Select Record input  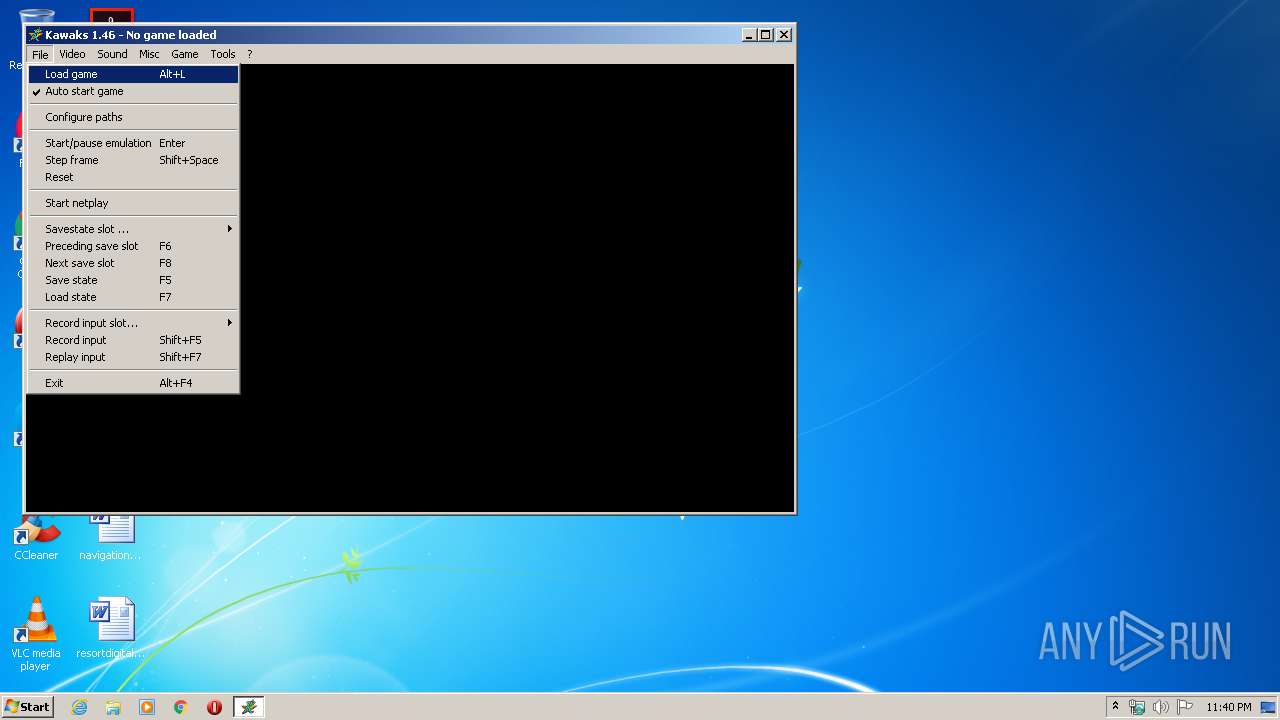click(133, 340)
